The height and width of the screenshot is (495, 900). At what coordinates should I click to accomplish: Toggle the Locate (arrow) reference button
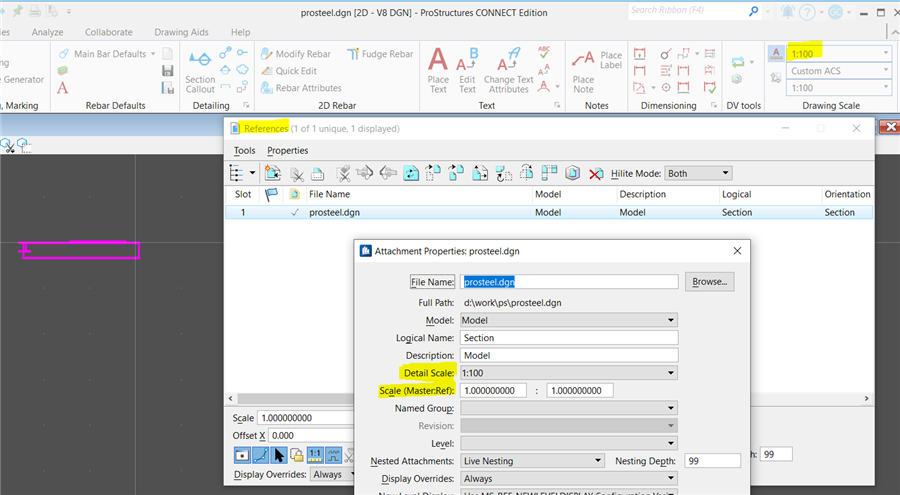[278, 455]
